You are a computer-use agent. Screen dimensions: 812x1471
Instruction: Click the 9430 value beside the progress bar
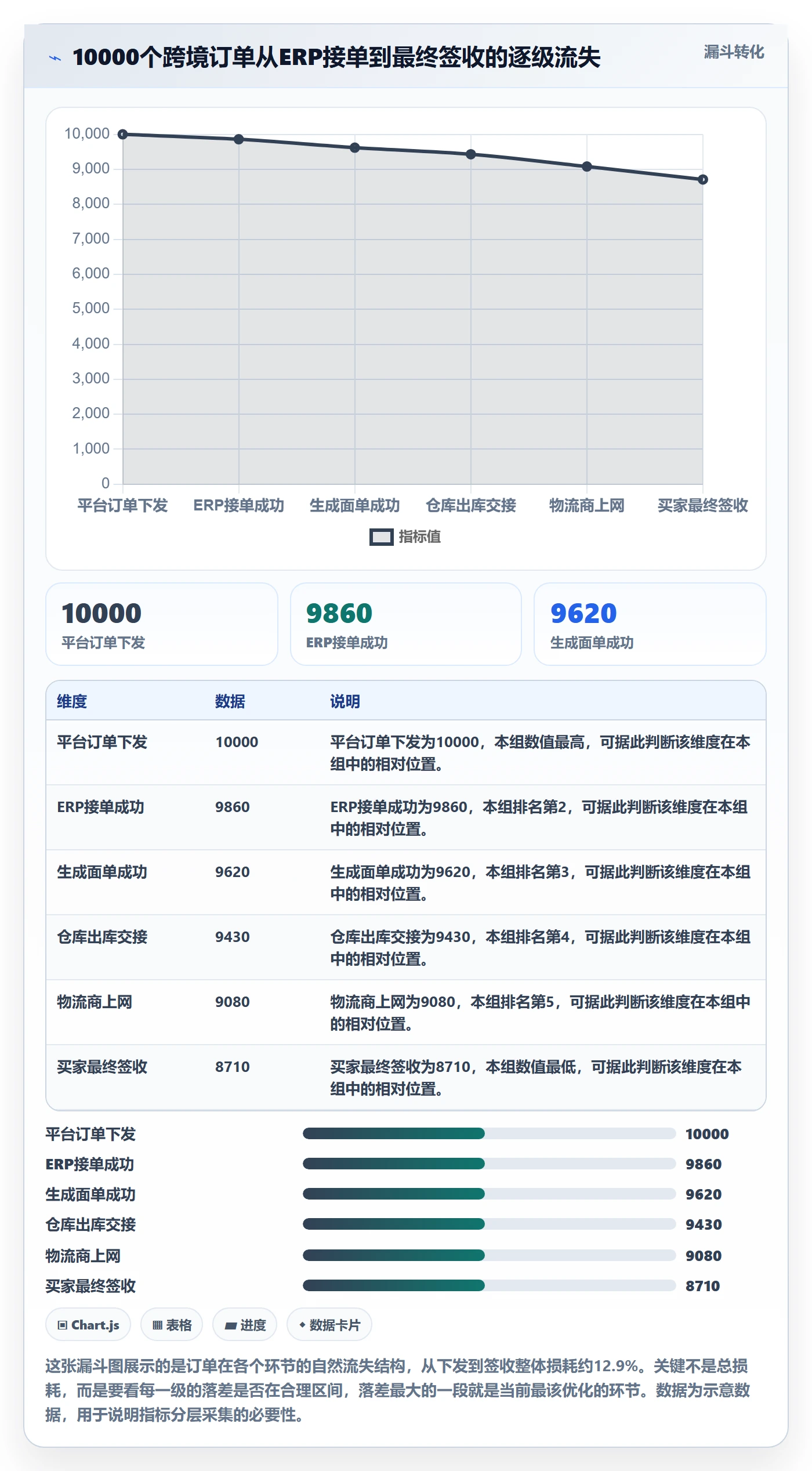[704, 1224]
